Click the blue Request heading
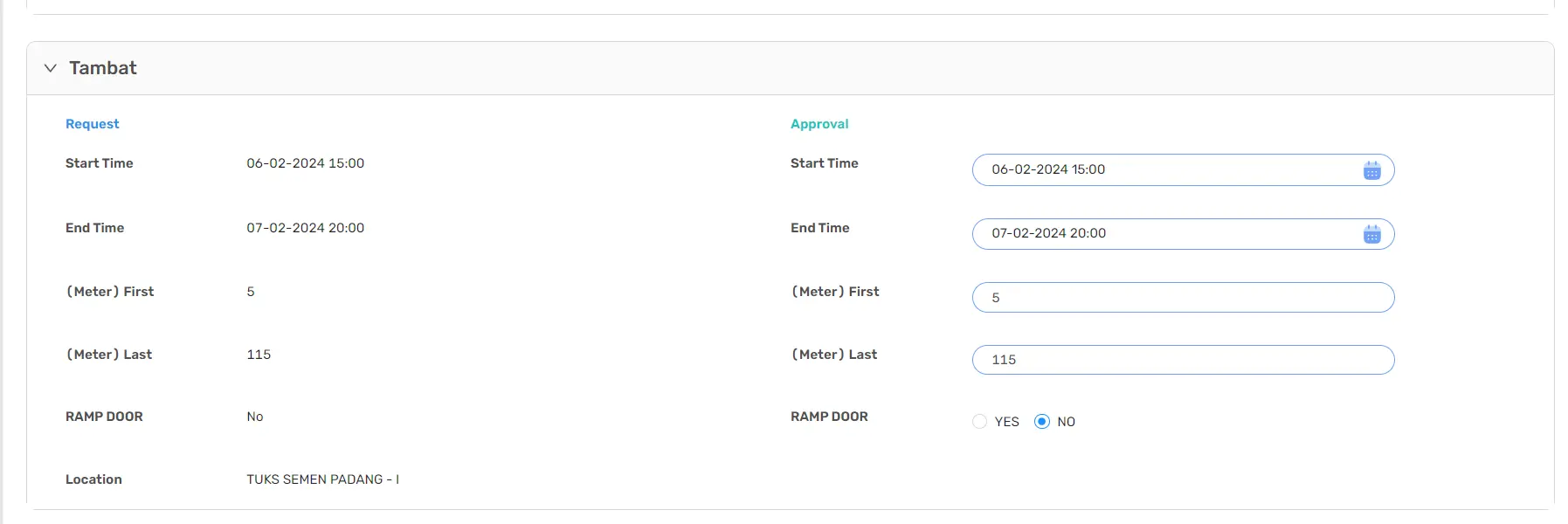 point(93,124)
